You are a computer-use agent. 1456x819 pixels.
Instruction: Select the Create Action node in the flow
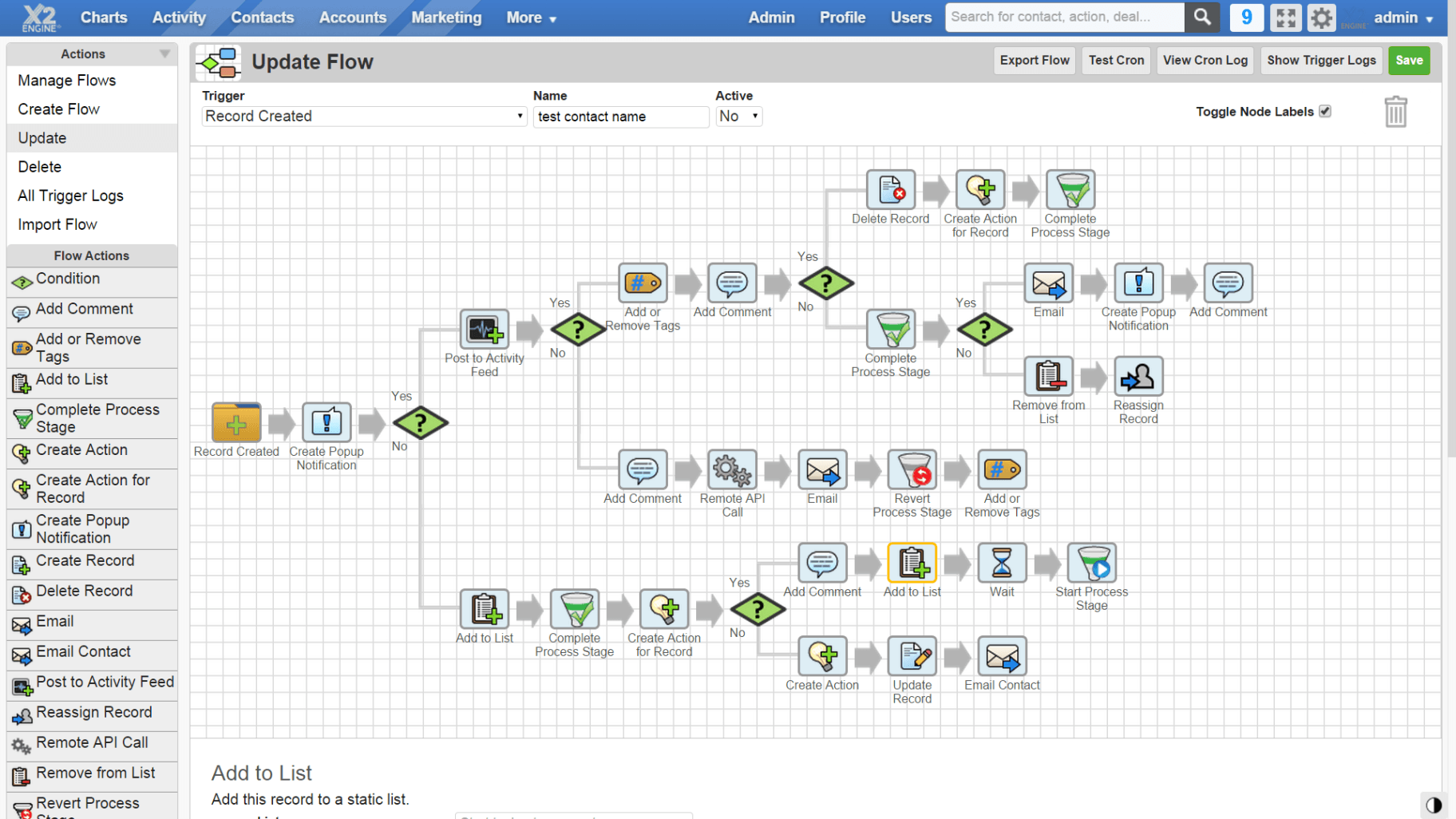pyautogui.click(x=822, y=656)
